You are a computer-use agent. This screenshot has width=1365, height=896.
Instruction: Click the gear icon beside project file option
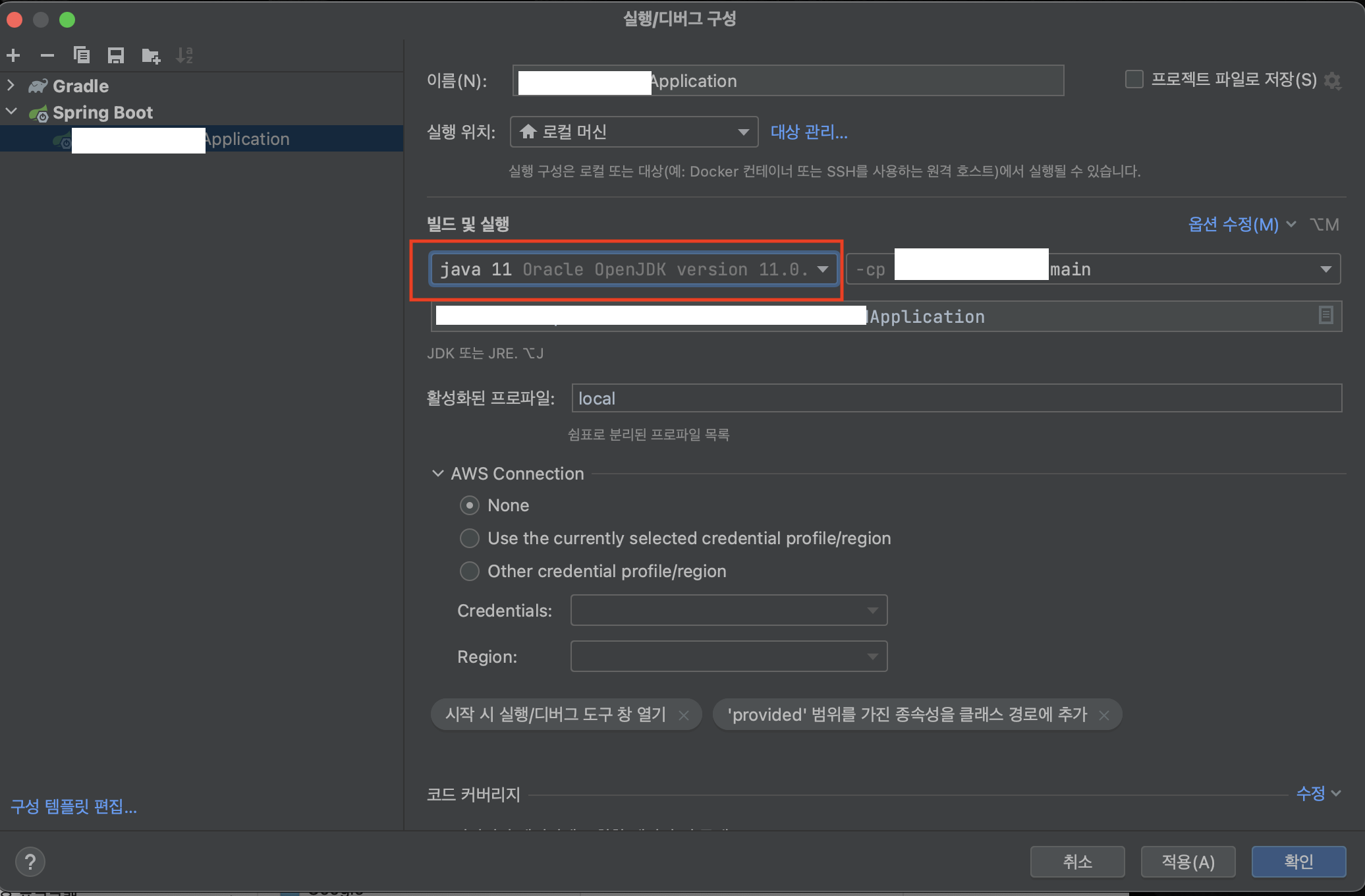click(1333, 80)
